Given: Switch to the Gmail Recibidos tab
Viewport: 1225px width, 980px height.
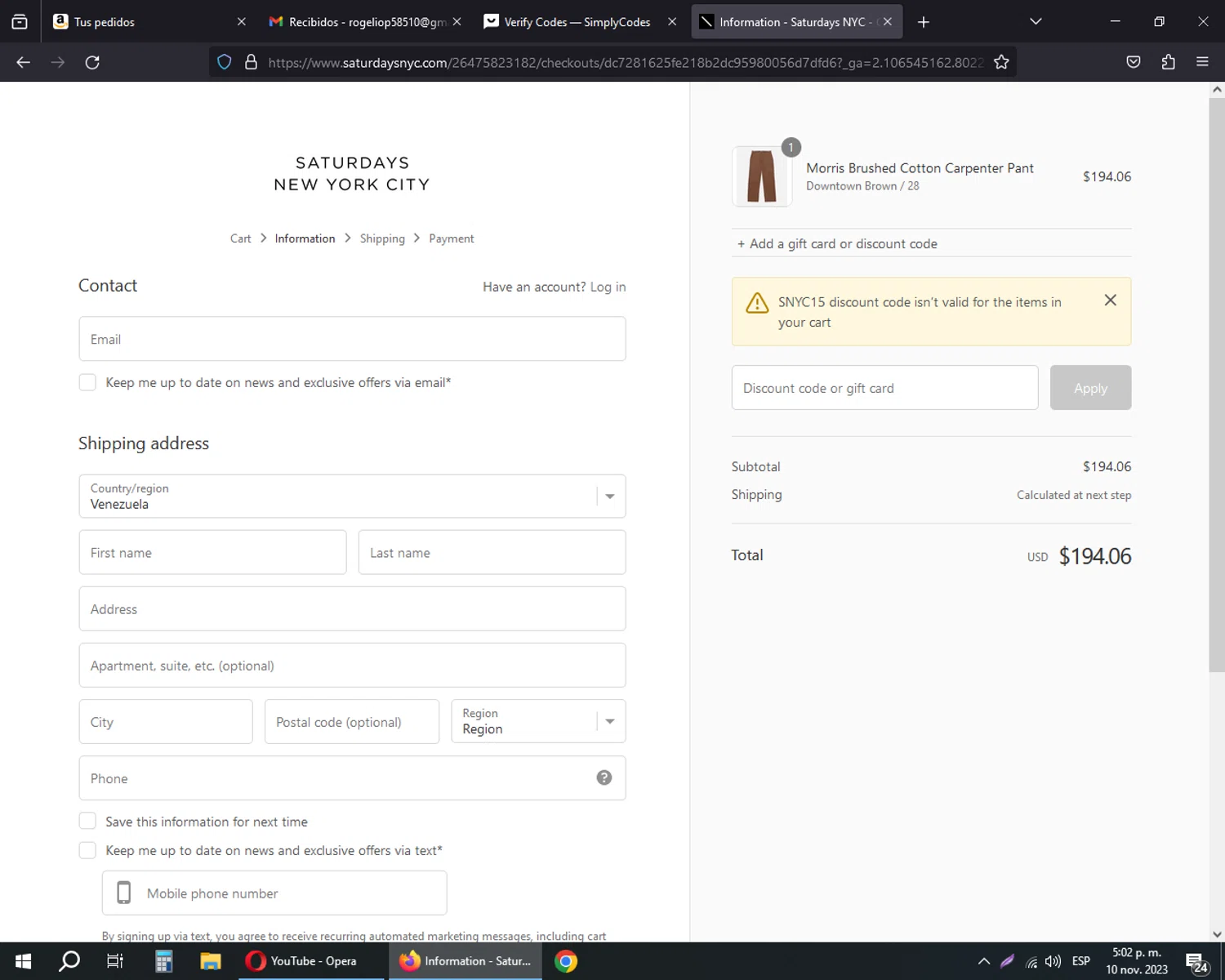Looking at the screenshot, I should pos(366,22).
